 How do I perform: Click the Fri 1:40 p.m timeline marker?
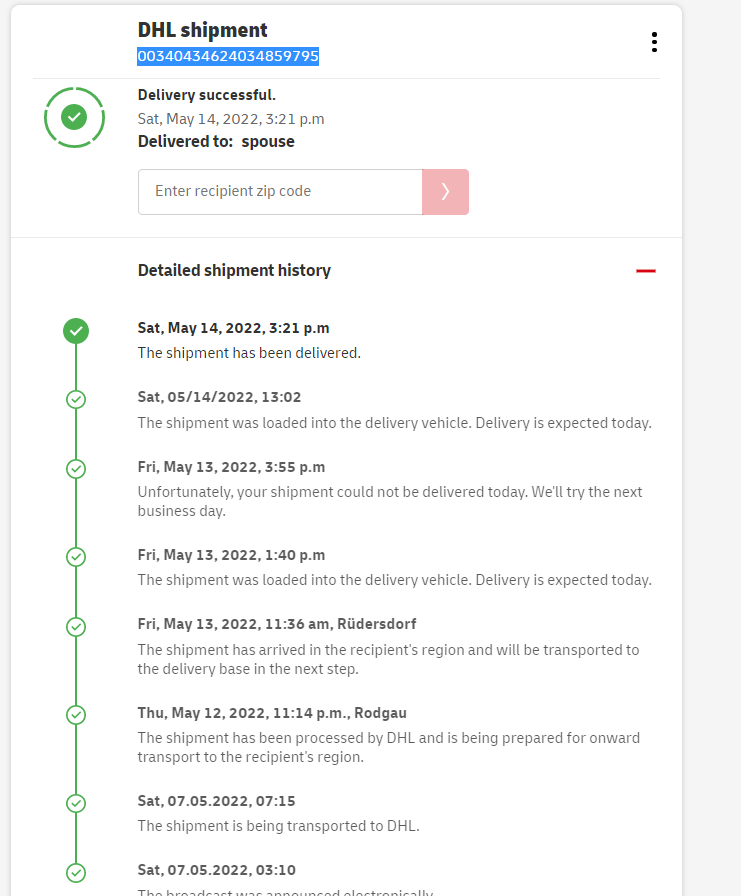click(76, 556)
